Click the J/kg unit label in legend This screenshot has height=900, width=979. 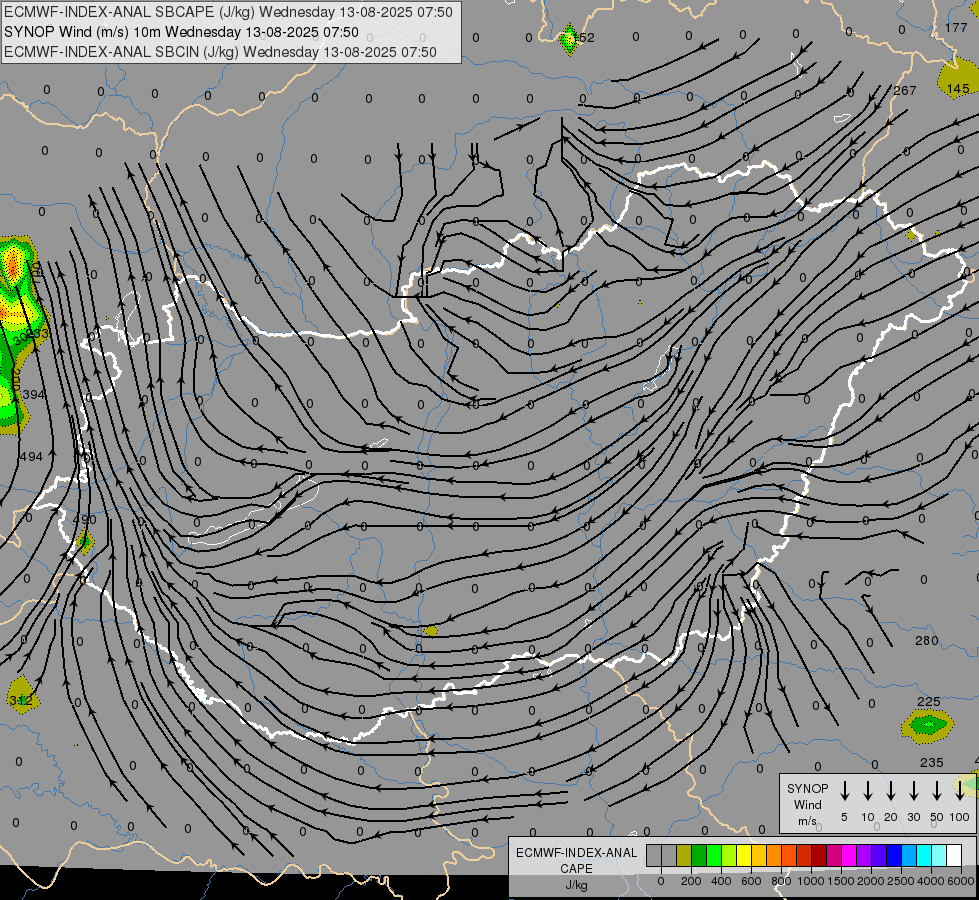(x=576, y=885)
